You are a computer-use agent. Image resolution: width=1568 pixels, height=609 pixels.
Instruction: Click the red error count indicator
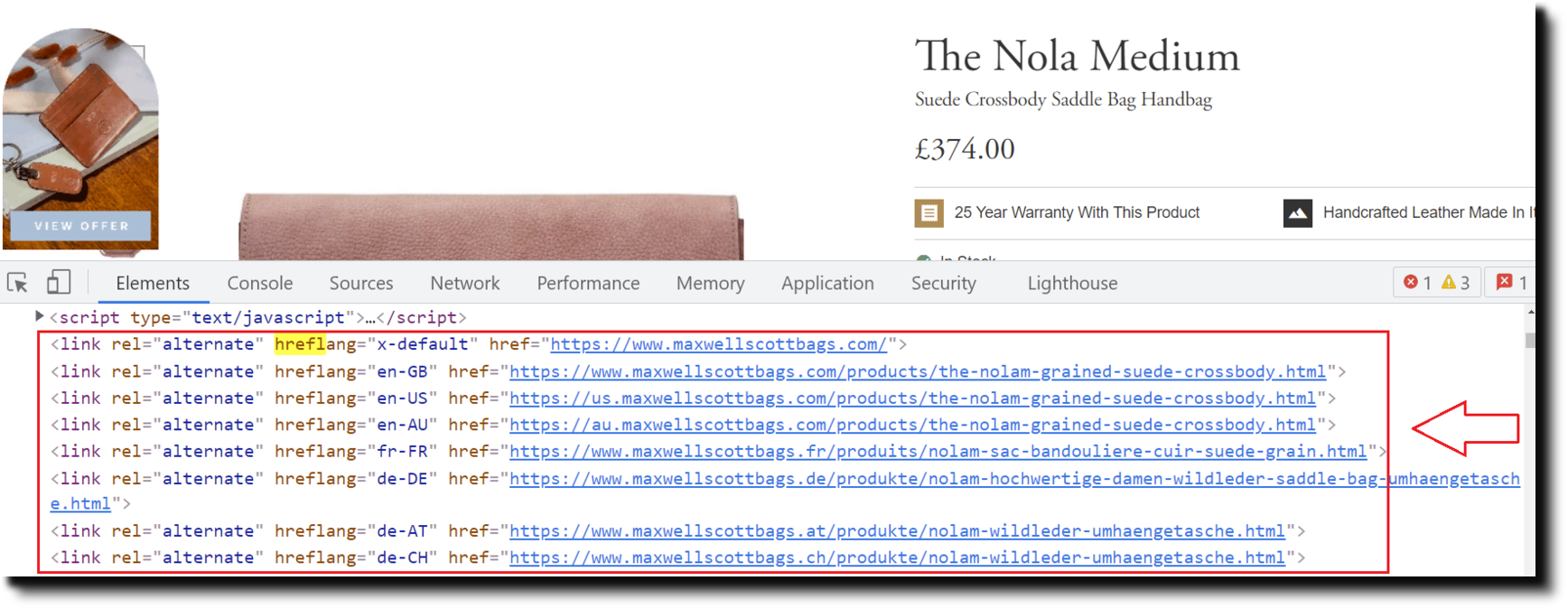[x=1418, y=283]
